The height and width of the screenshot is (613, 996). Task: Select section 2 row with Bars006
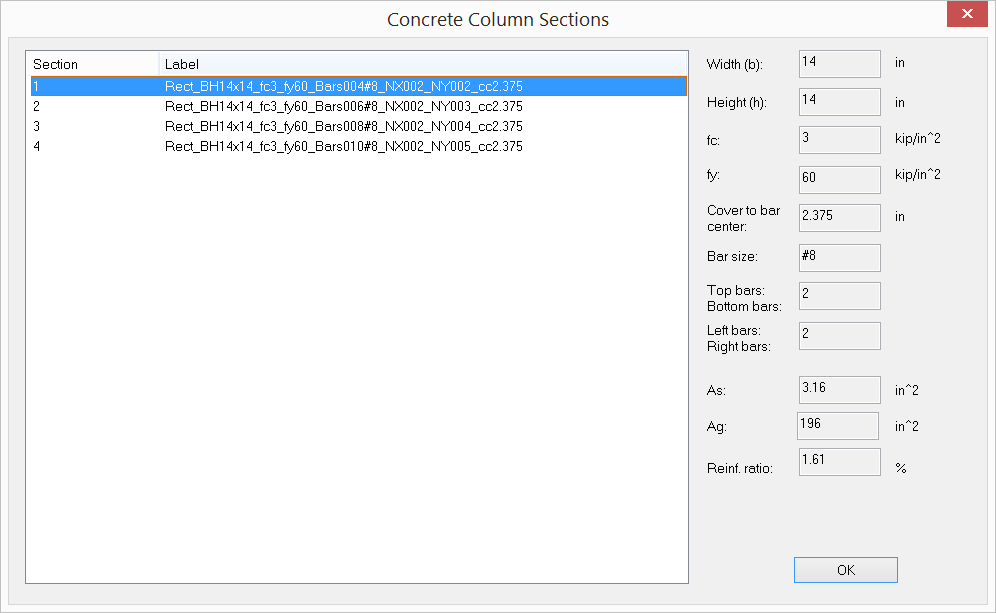click(343, 106)
